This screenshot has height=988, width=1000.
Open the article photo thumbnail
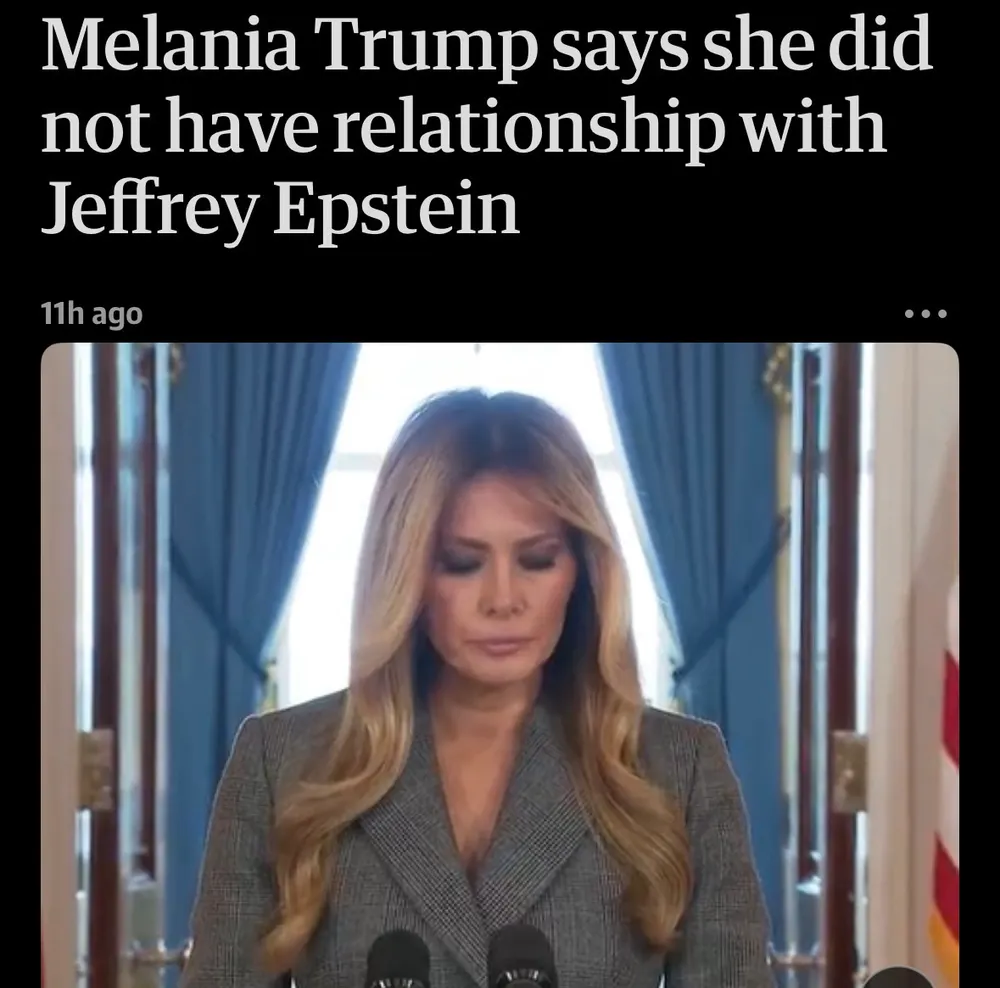point(500,665)
